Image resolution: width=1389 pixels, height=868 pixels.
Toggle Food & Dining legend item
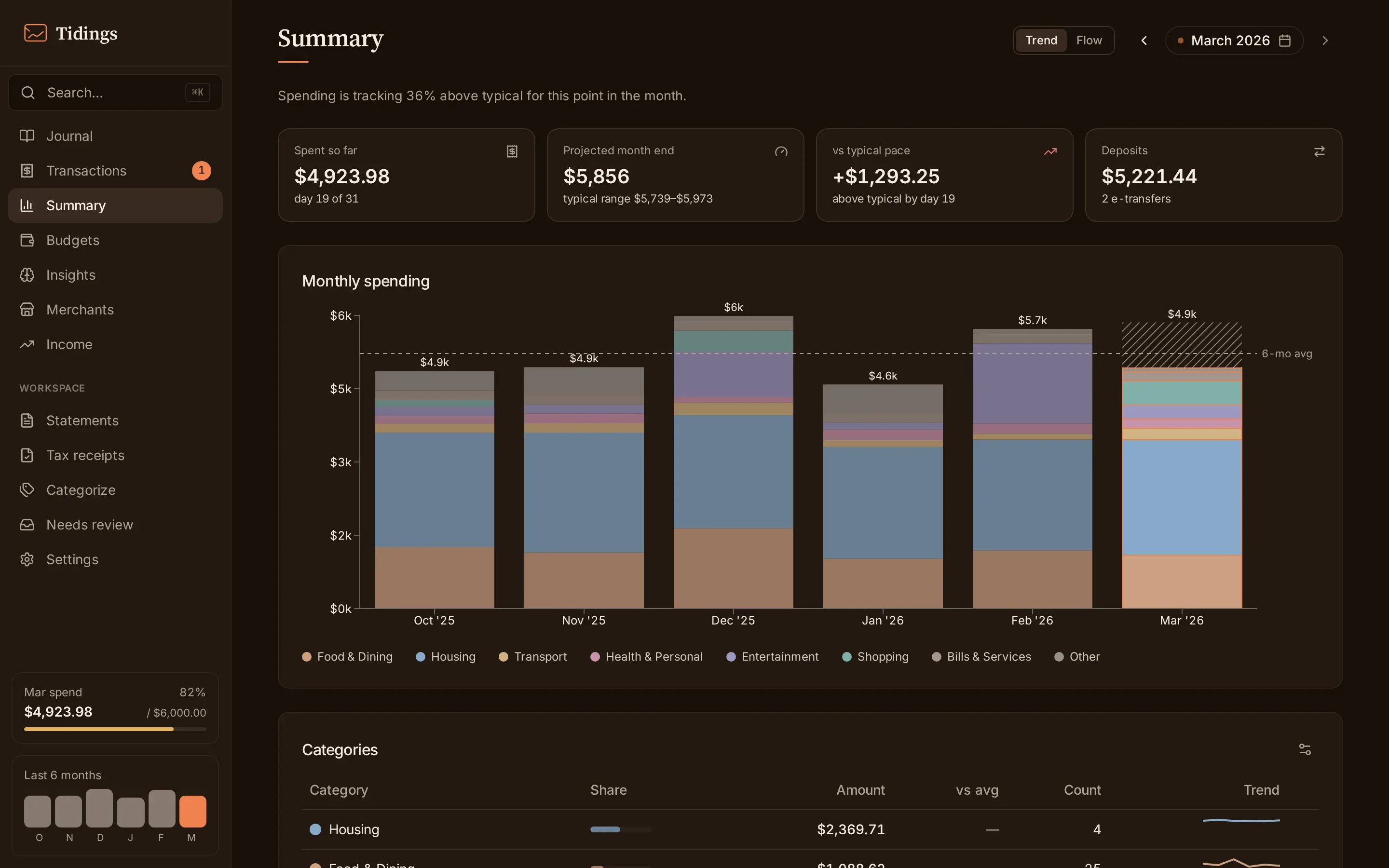347,657
